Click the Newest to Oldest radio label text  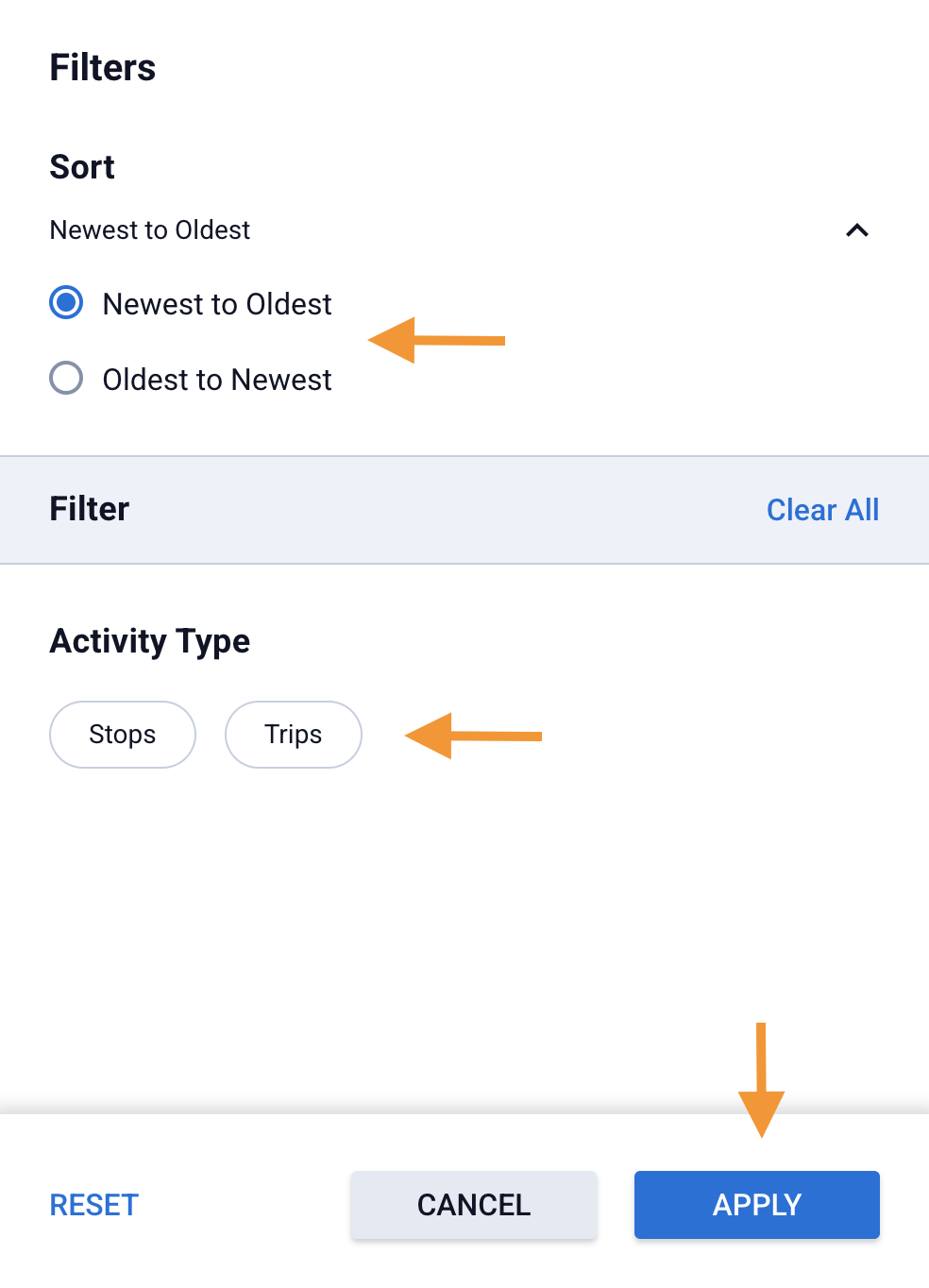(x=217, y=304)
